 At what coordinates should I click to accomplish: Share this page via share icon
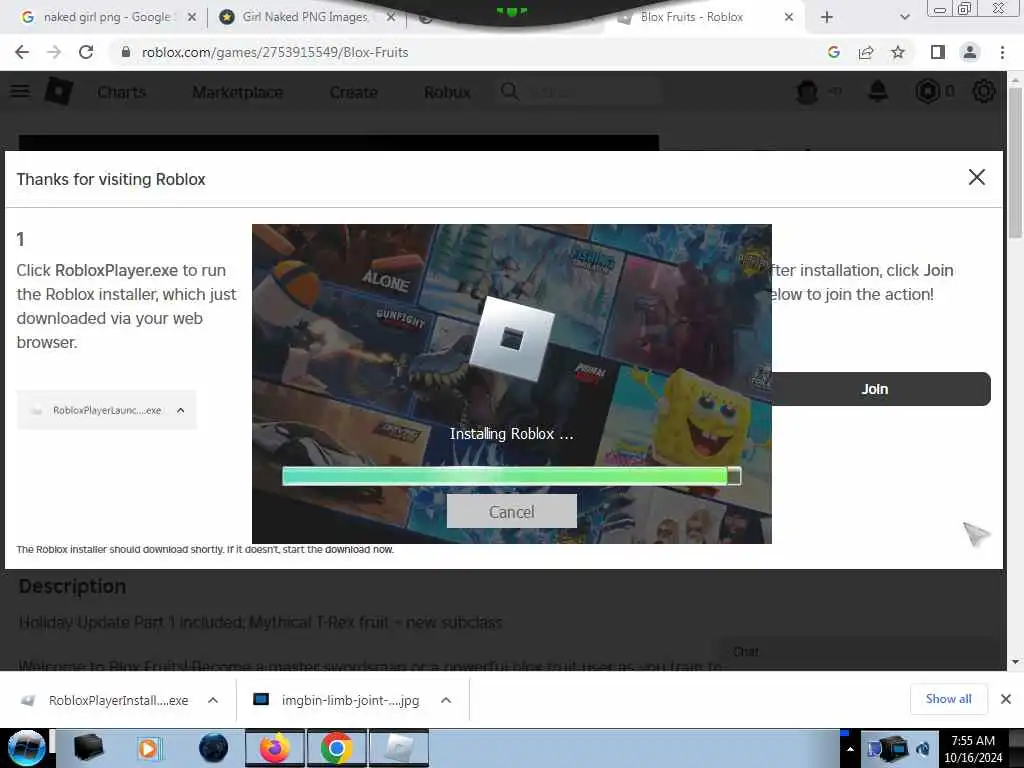[866, 52]
